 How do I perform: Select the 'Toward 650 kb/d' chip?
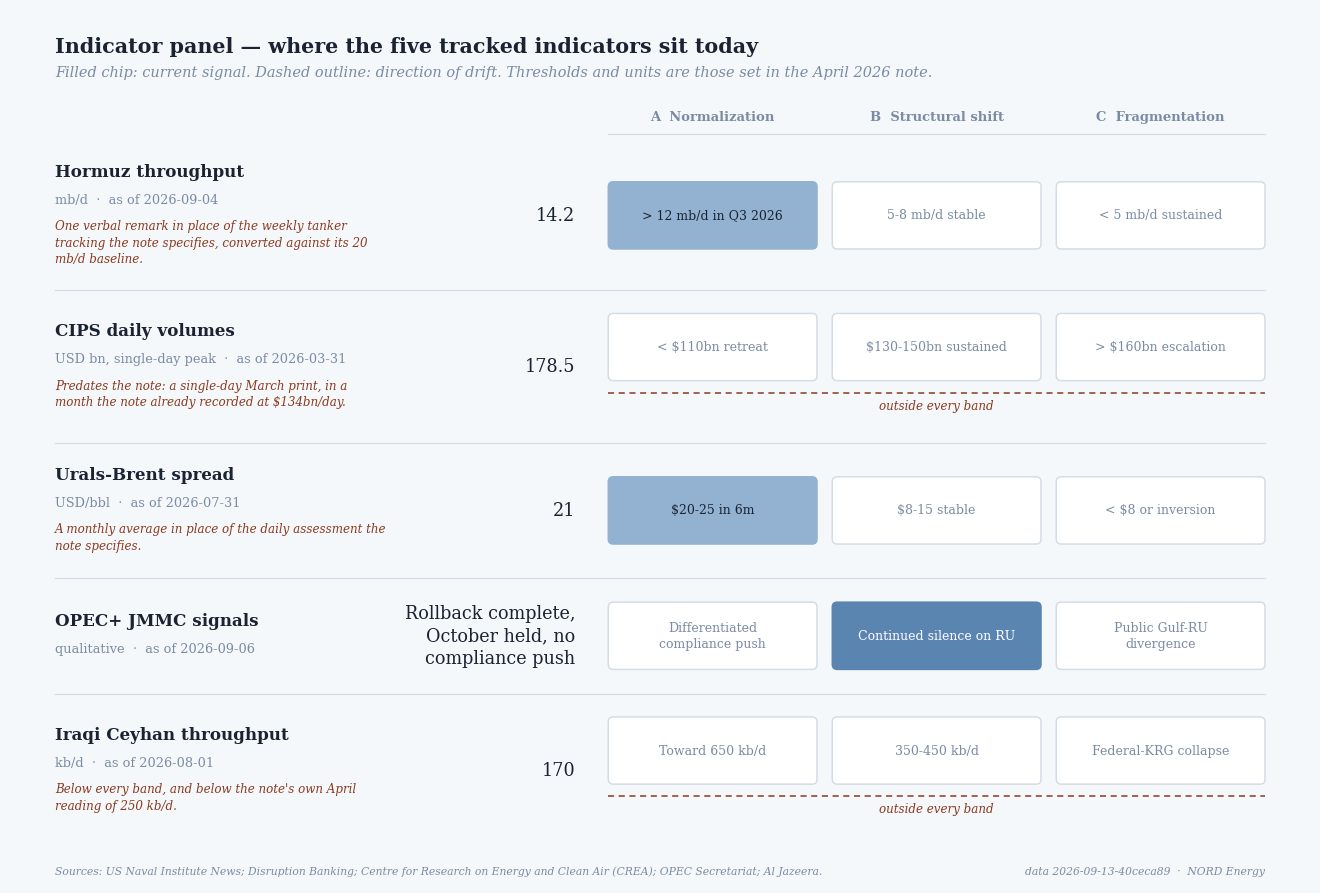click(712, 751)
